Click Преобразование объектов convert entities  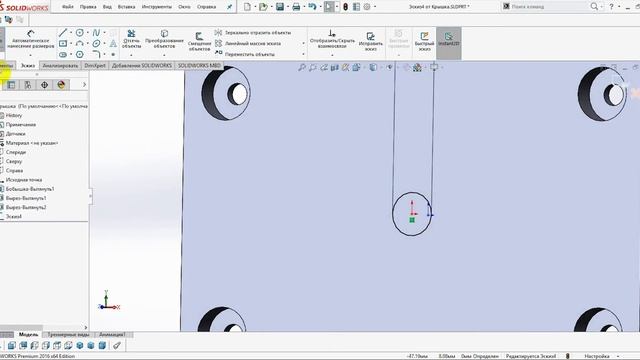[164, 39]
